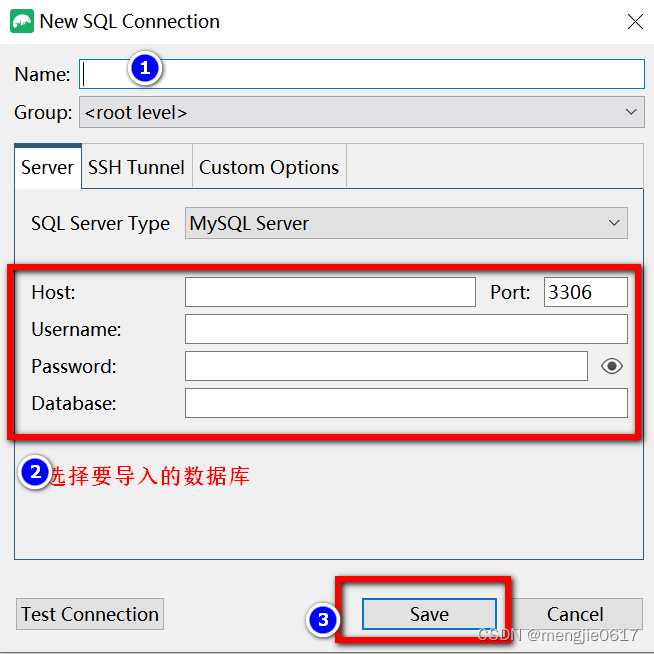
Task: Click the app logo in the title bar
Action: [22, 21]
